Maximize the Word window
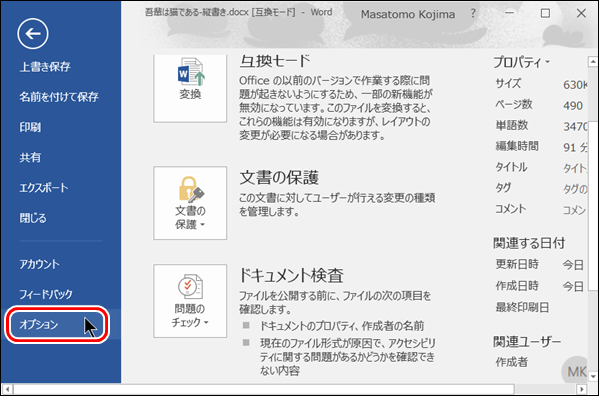This screenshot has height=396, width=599. click(546, 13)
